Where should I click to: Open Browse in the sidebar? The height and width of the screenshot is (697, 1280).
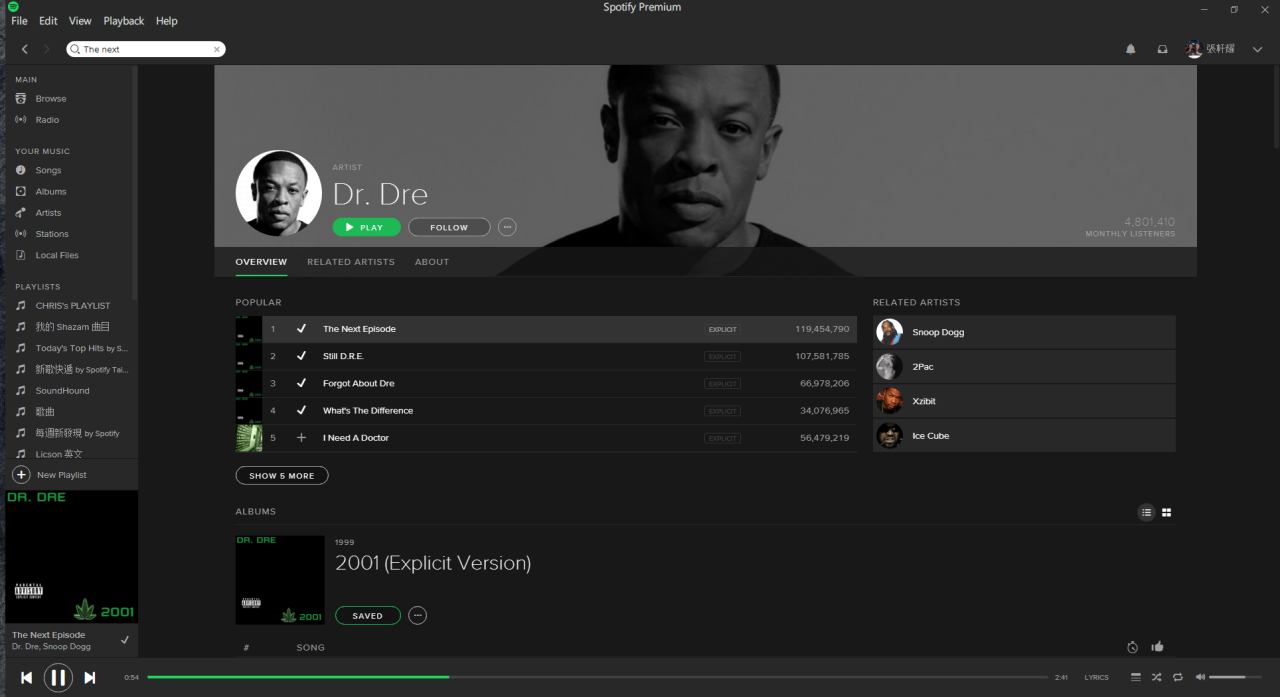coord(51,99)
